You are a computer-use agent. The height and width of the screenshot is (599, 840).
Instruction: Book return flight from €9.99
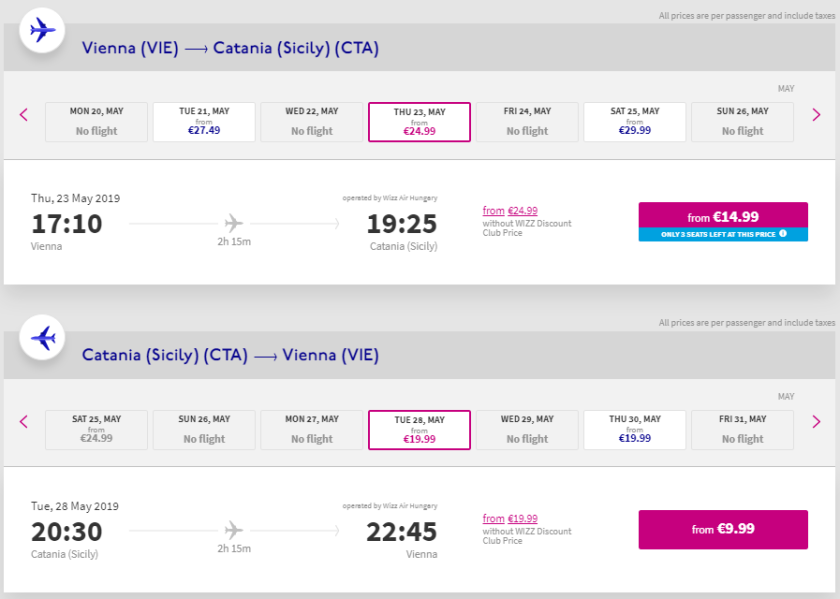[x=722, y=529]
